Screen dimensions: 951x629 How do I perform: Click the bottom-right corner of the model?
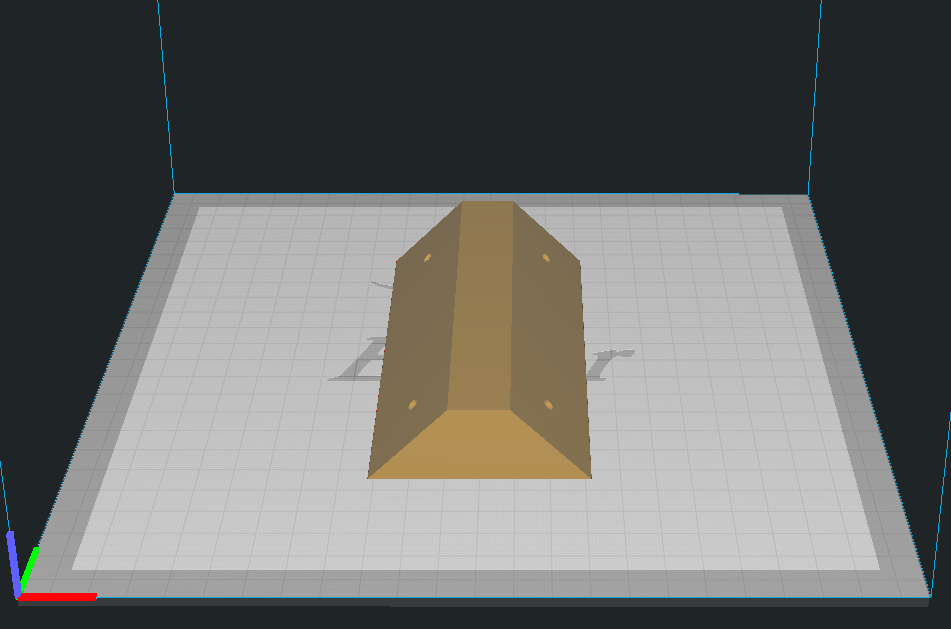pyautogui.click(x=590, y=476)
